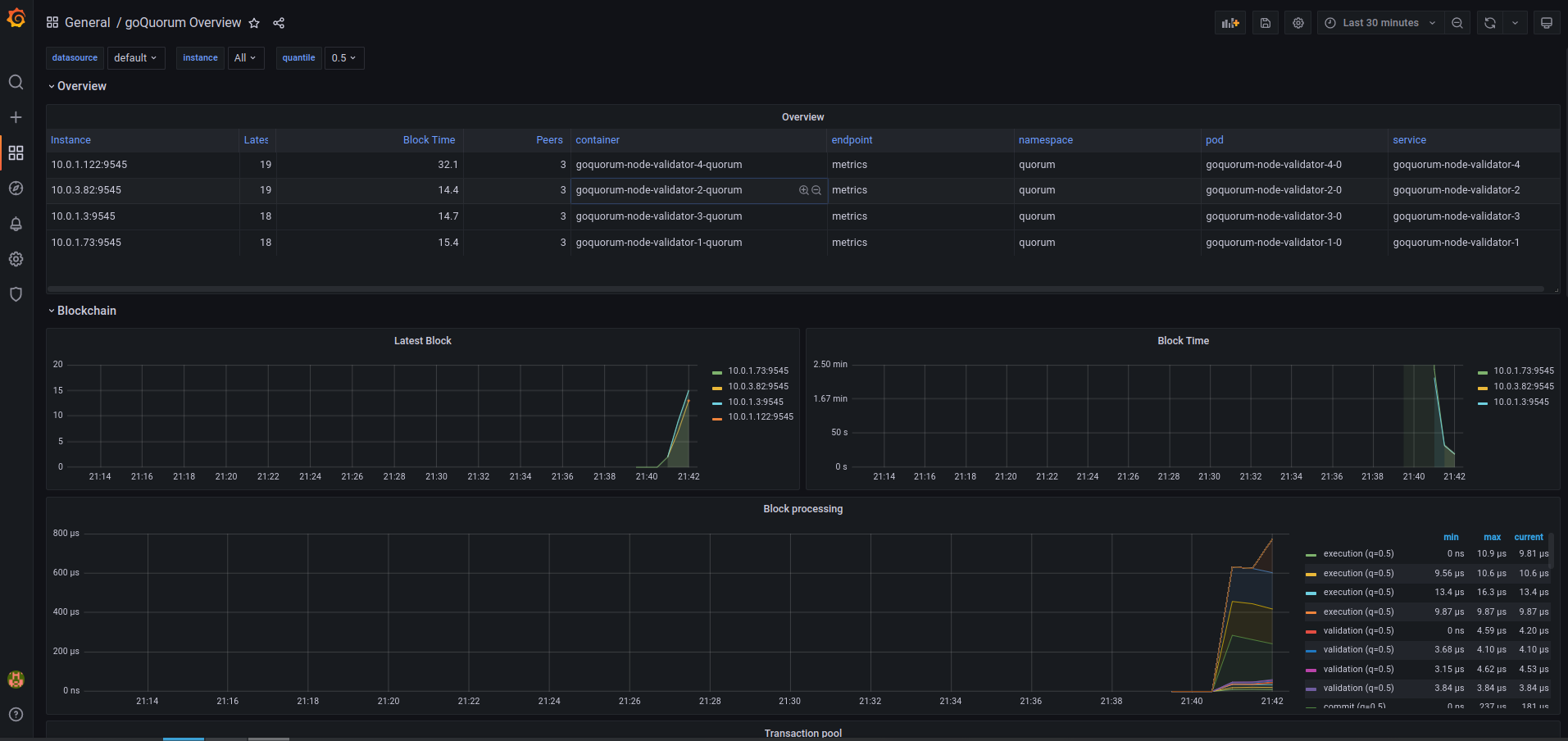The height and width of the screenshot is (741, 1568).
Task: Star the goQuorum Overview dashboard
Action: coord(254,23)
